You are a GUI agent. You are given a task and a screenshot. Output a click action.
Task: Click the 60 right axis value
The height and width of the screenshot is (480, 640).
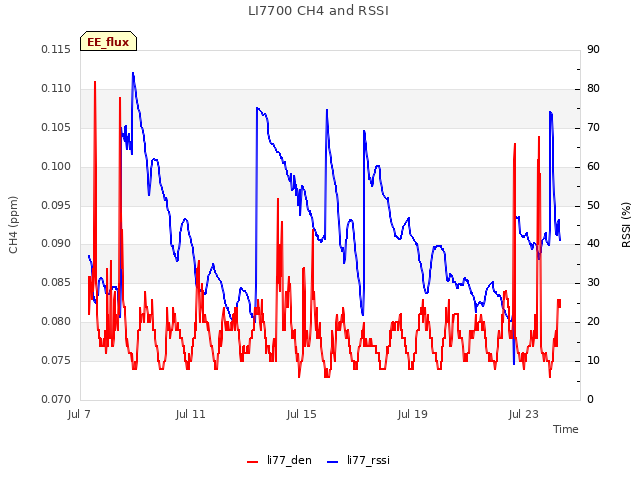pos(593,167)
